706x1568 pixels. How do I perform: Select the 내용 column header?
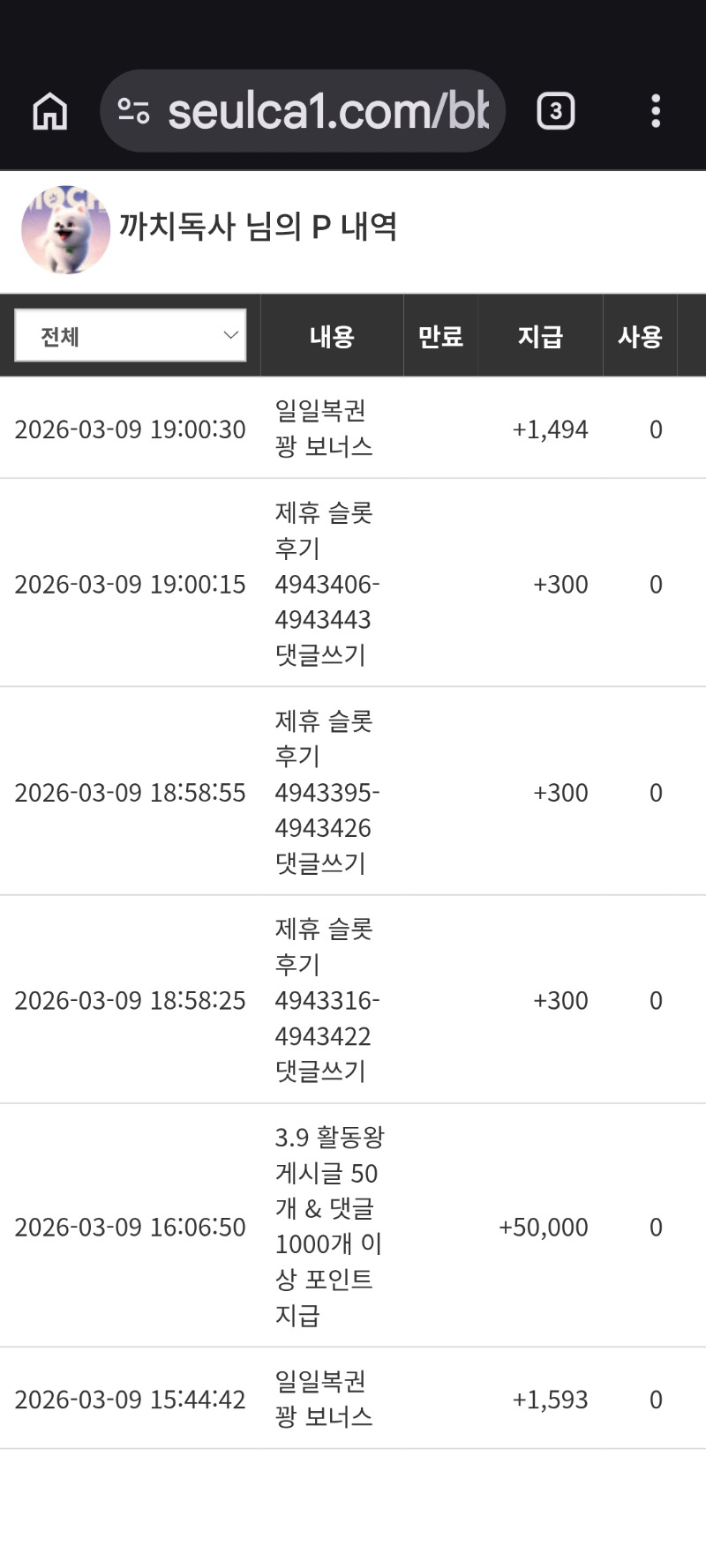[x=332, y=336]
